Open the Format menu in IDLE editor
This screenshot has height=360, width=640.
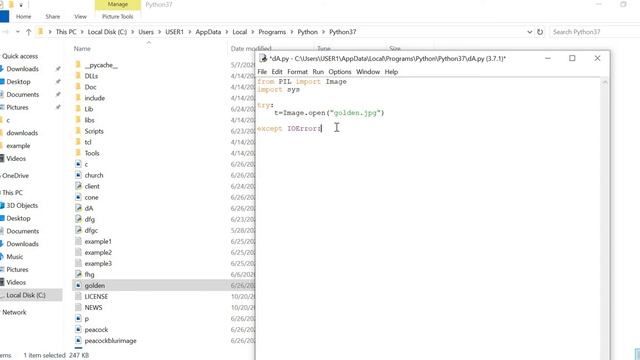pos(297,71)
